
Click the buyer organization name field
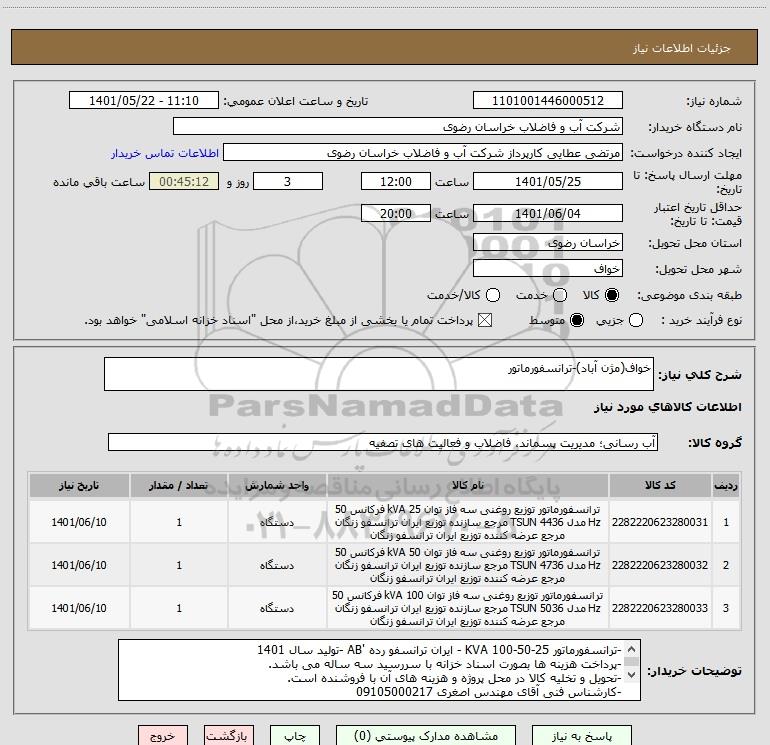(398, 127)
